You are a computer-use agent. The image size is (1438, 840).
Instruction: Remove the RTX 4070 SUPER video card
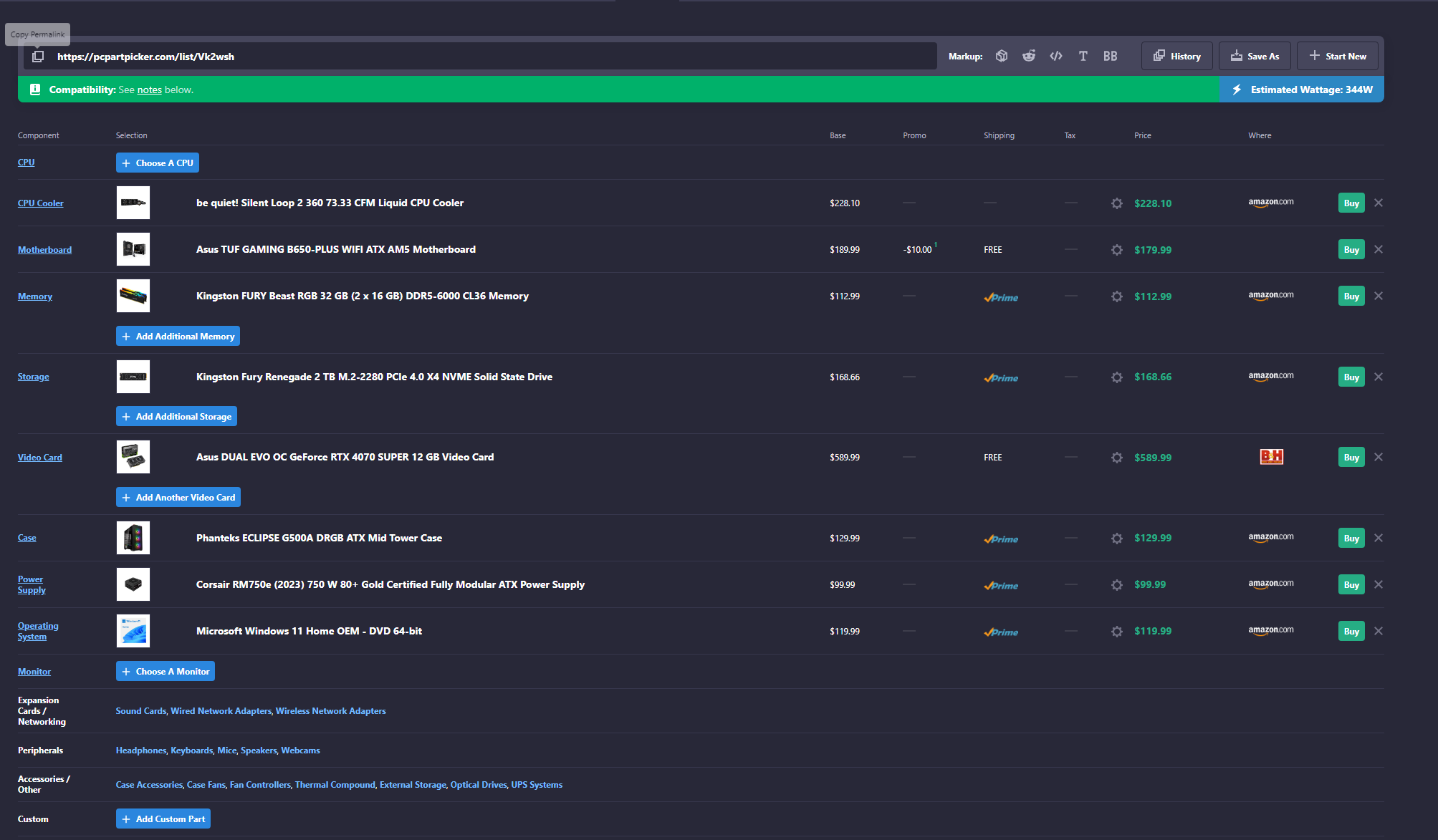coord(1379,457)
